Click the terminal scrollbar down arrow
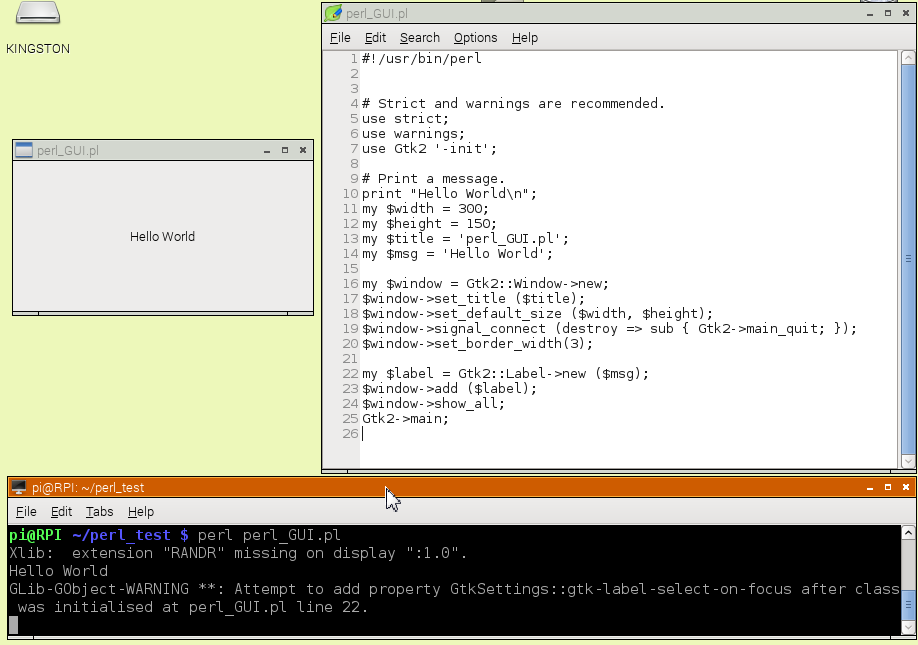Screen dimensions: 918x645 click(909, 627)
